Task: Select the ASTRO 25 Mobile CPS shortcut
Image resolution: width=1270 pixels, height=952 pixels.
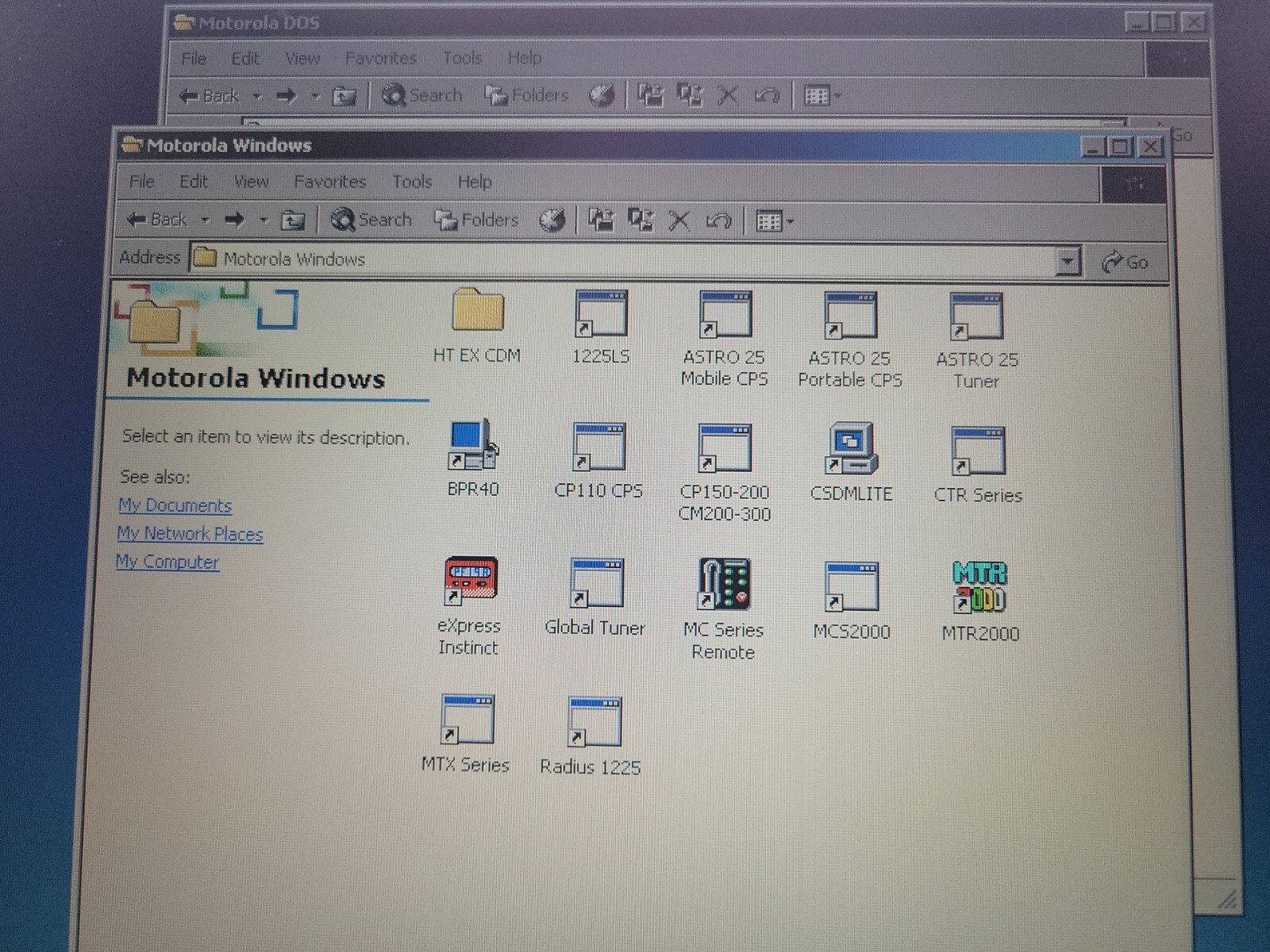Action: pyautogui.click(x=724, y=338)
